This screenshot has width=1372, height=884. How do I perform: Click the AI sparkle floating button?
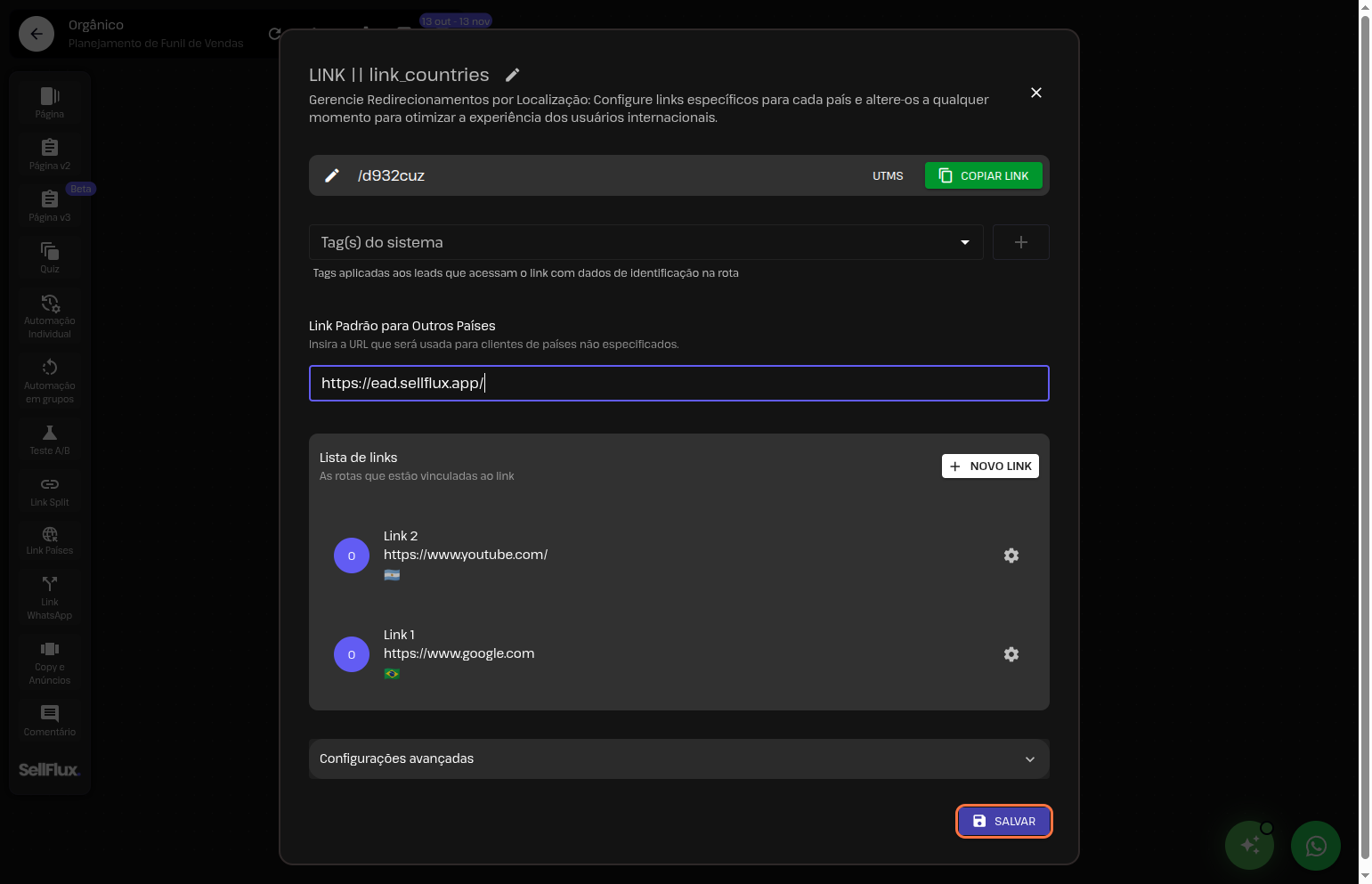coord(1249,845)
